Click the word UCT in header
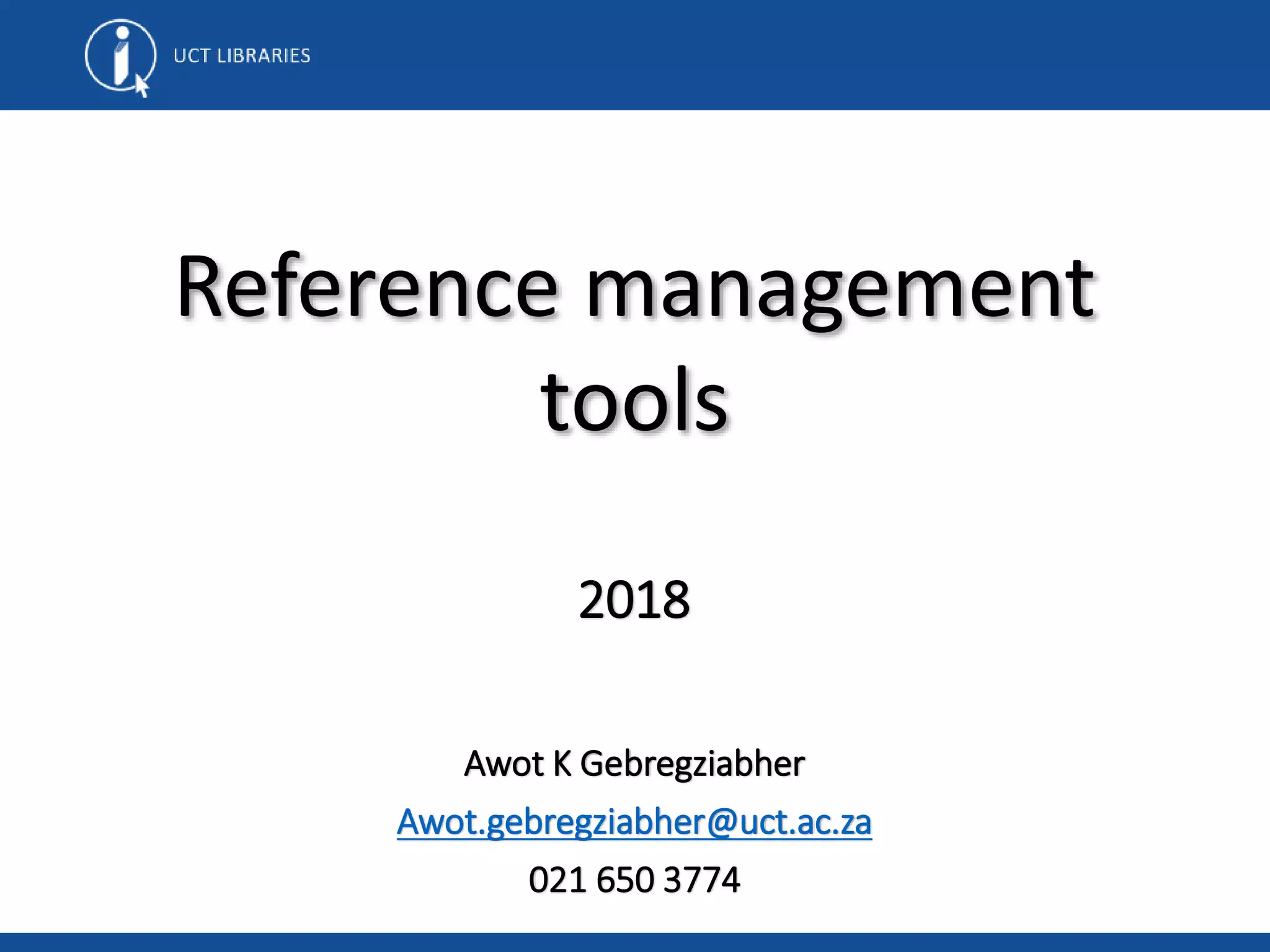1270x952 pixels. point(192,56)
